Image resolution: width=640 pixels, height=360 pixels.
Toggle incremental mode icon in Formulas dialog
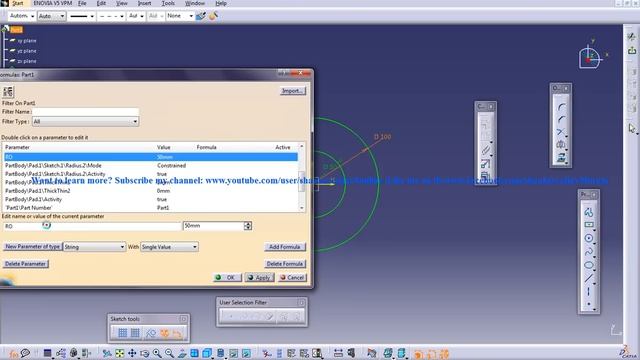(8, 91)
